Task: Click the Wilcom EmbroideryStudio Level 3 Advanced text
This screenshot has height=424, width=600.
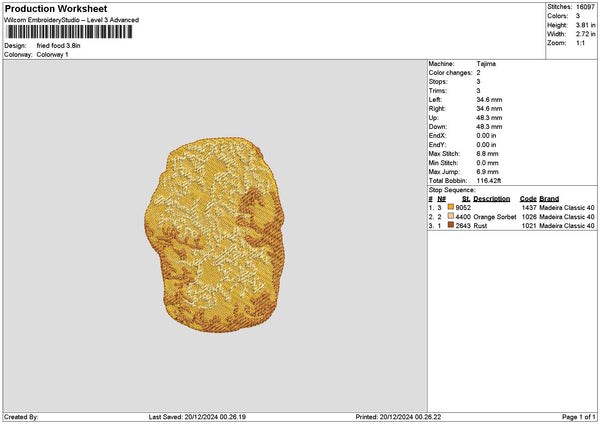Action: pyautogui.click(x=71, y=20)
